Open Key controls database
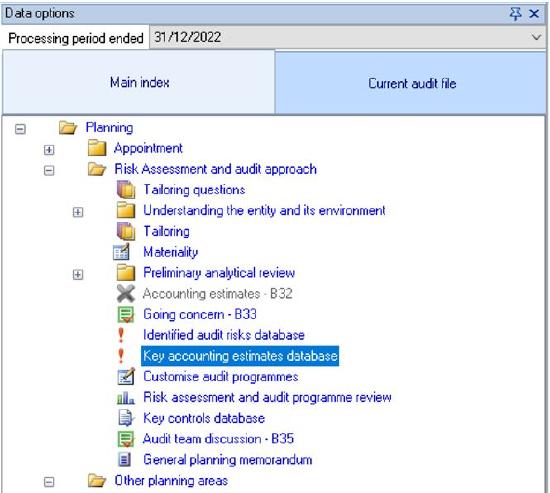 click(x=204, y=418)
